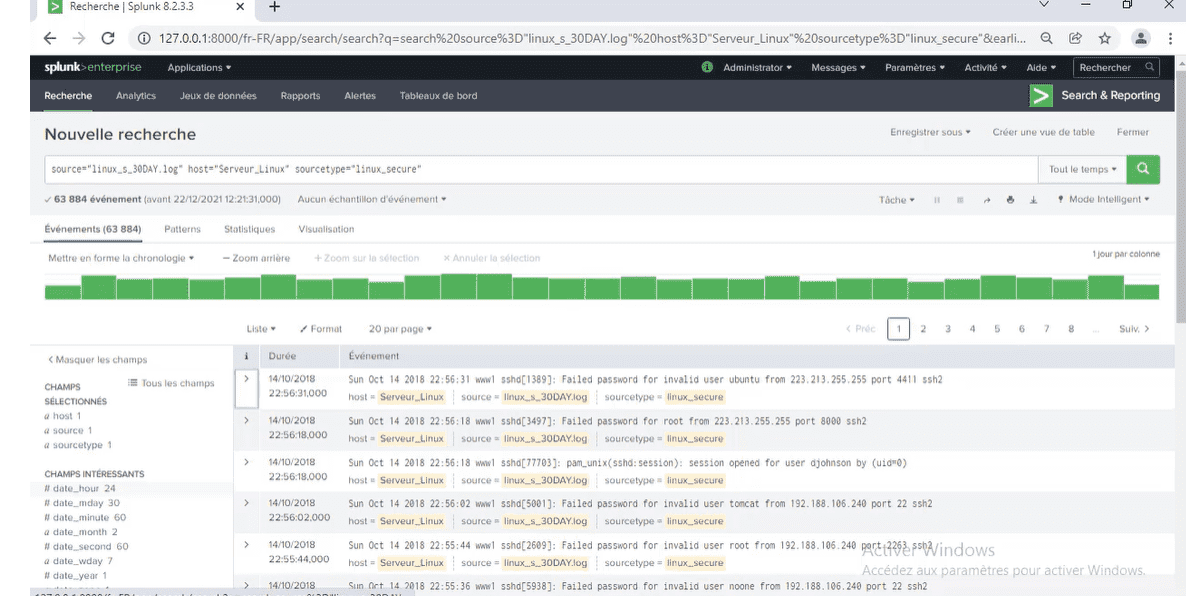Click Zoom arrière on the timeline
Viewport: 1186px width, 596px height.
pos(256,258)
